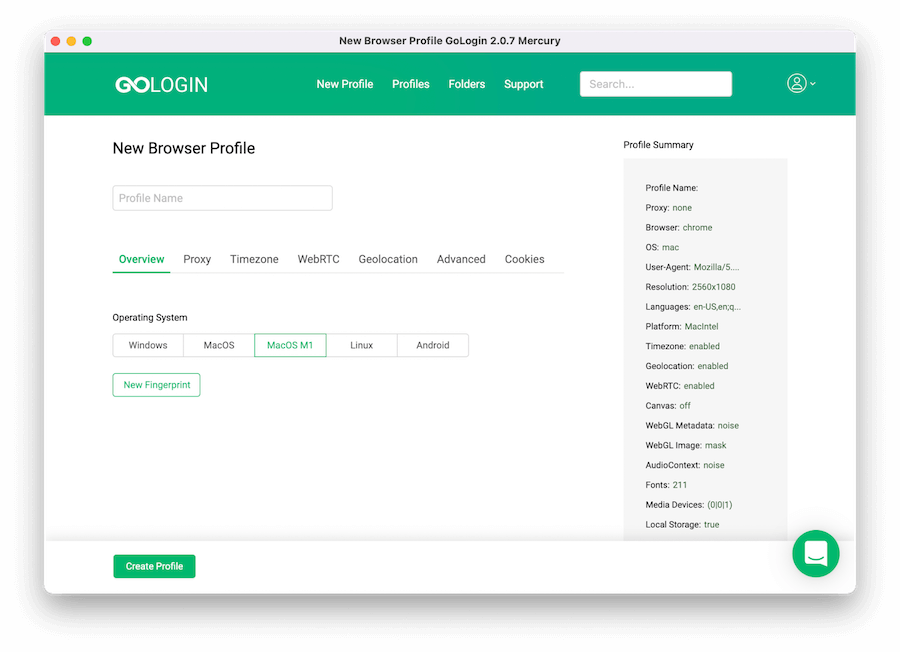Click the Profile Summary heading
900x652 pixels.
pyautogui.click(x=658, y=145)
